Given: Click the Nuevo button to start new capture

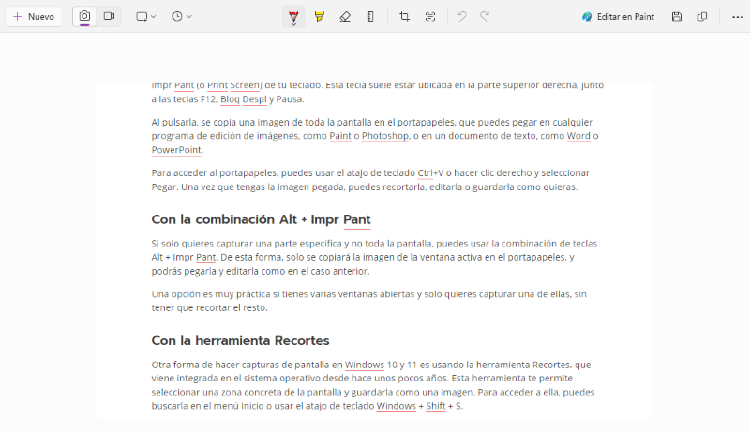Looking at the screenshot, I should pyautogui.click(x=33, y=17).
